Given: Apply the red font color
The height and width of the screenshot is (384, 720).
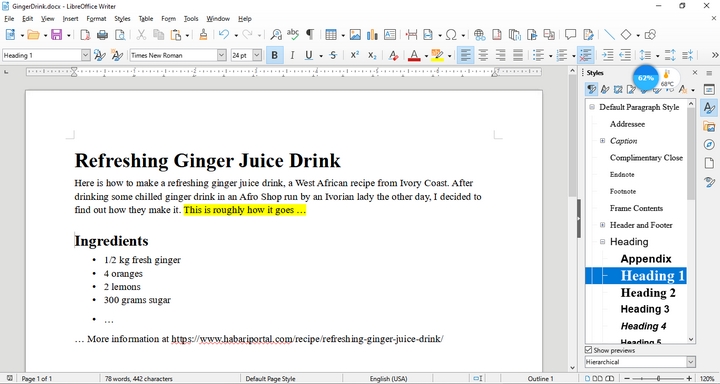Looking at the screenshot, I should [414, 56].
